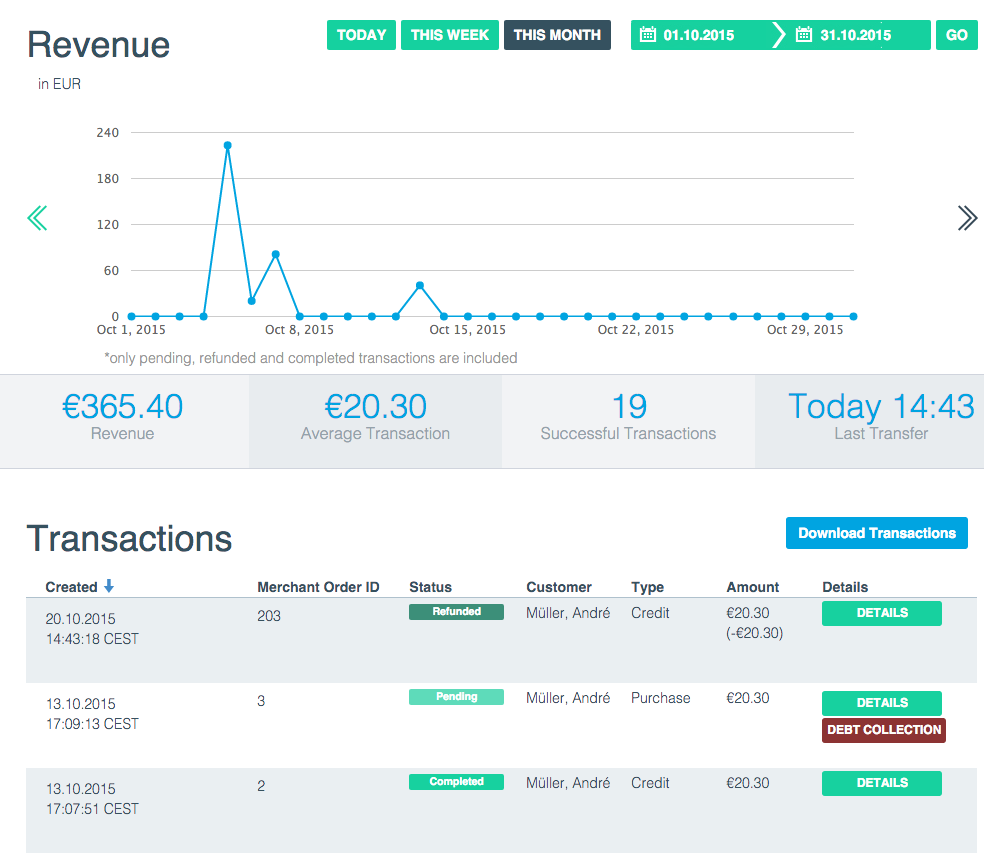
Task: Sort by the Amount column header
Action: pos(752,587)
